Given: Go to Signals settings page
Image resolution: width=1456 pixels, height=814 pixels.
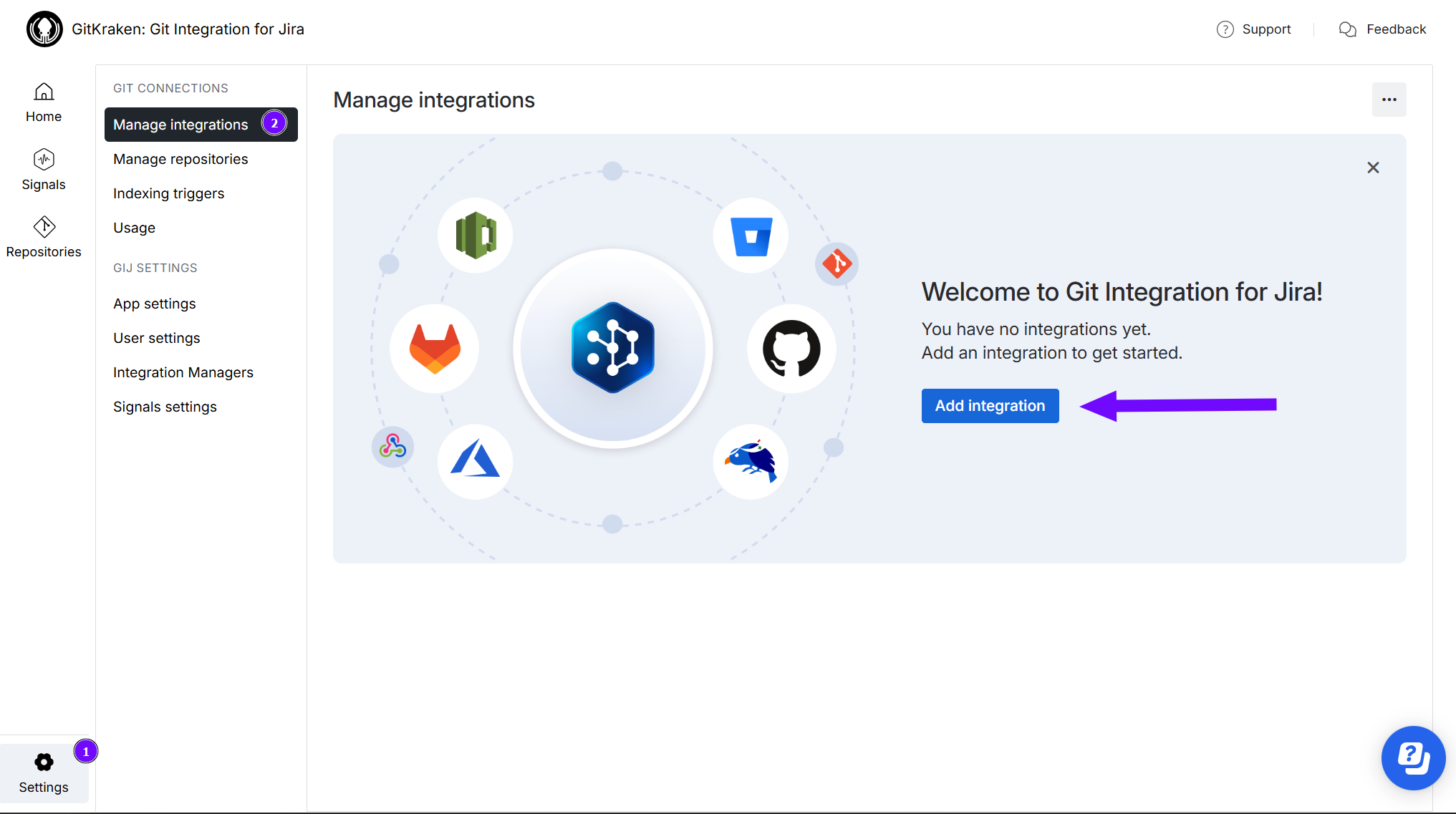Looking at the screenshot, I should [165, 407].
